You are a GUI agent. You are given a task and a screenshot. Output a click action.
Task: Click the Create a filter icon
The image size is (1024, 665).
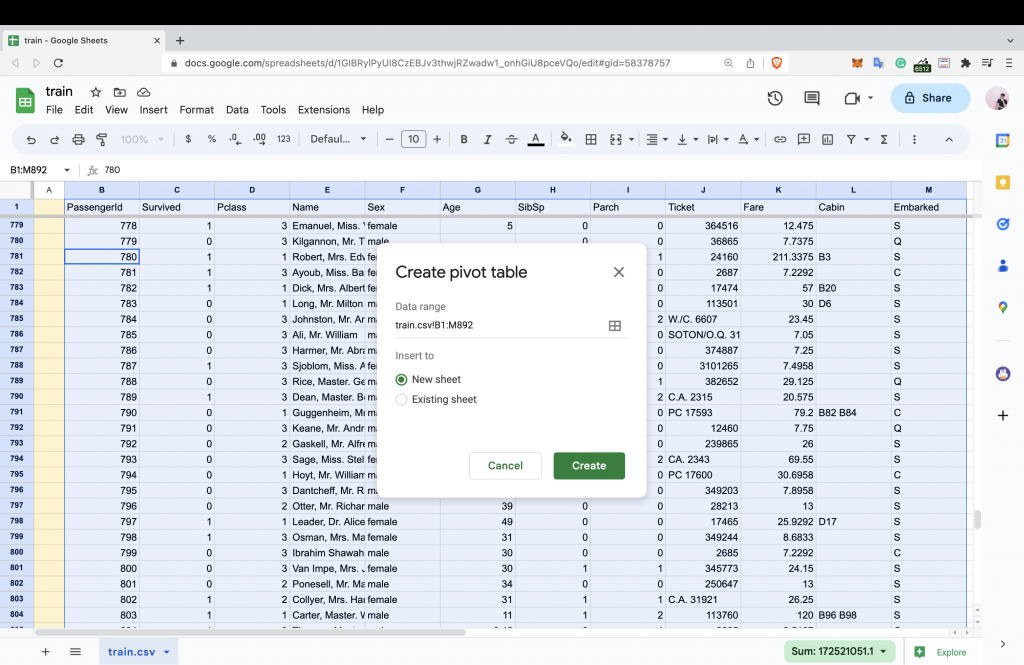click(x=851, y=139)
